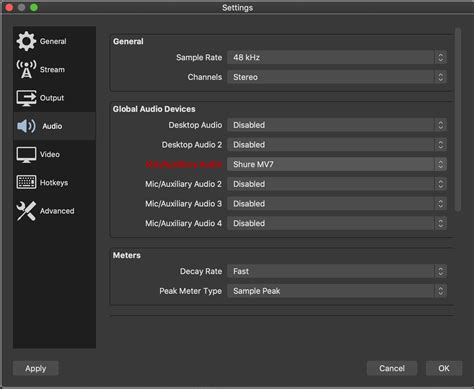
Task: Open the Mic/Auxiliary Audio 2 dropdown
Action: pos(337,184)
